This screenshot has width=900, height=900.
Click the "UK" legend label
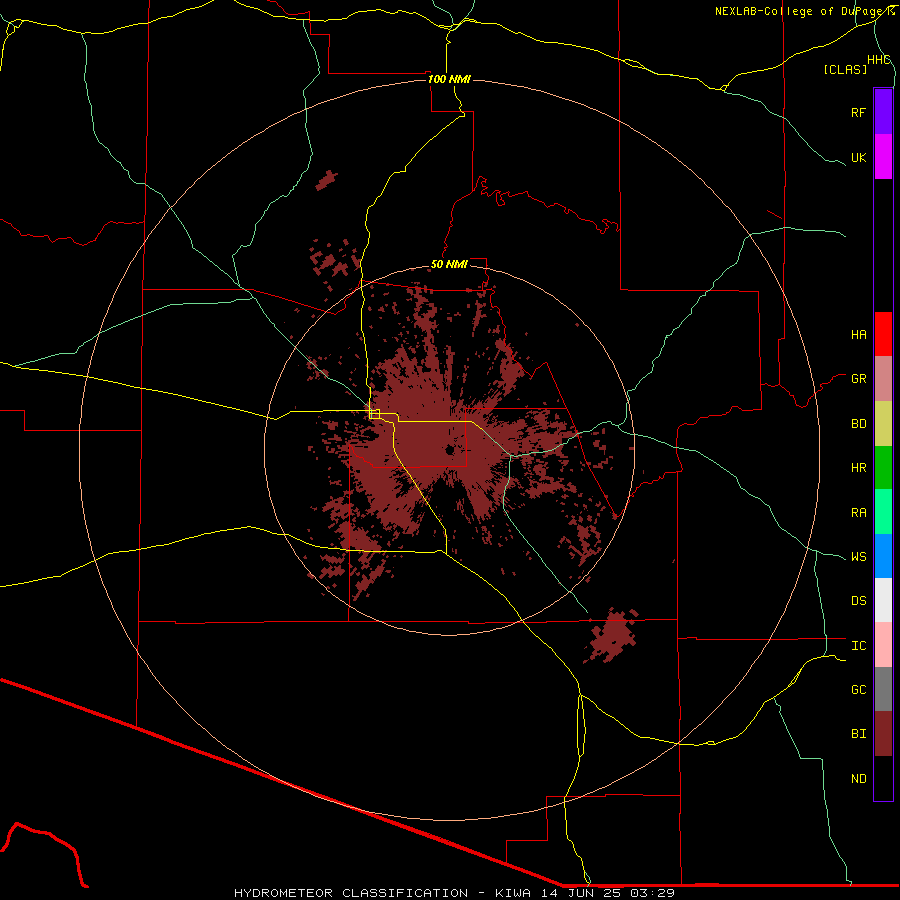point(858,157)
